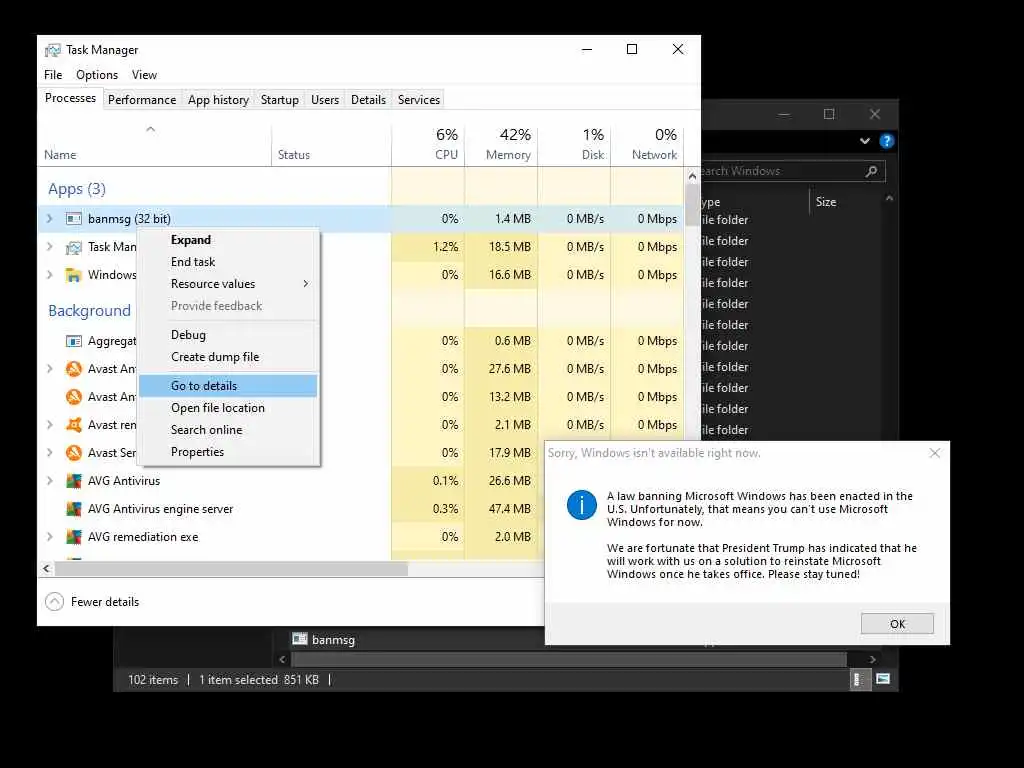The height and width of the screenshot is (768, 1024).
Task: Click the Aggregat... process icon
Action: 74,341
